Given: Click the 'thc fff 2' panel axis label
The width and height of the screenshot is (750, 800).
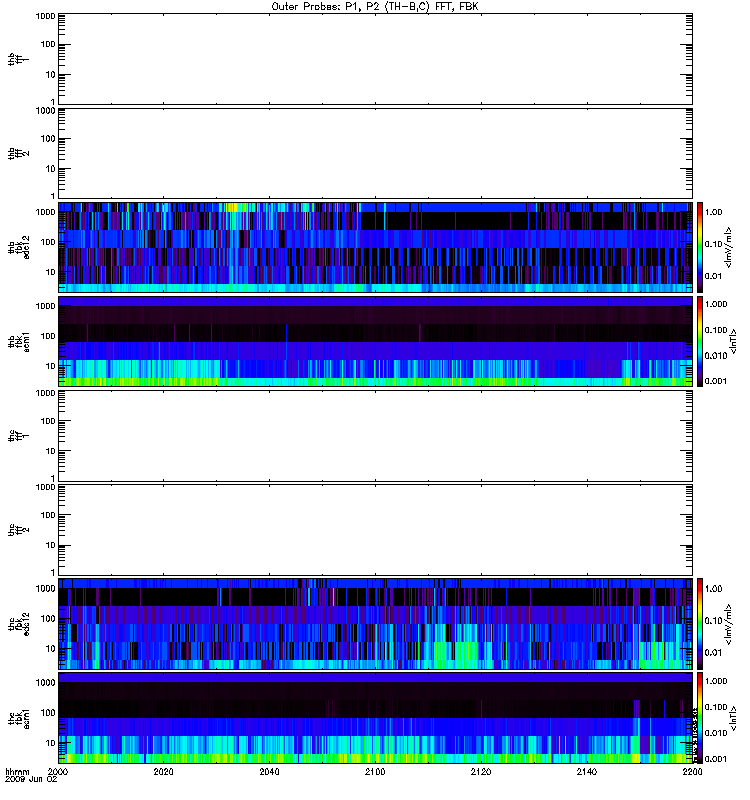Looking at the screenshot, I should [x=18, y=530].
